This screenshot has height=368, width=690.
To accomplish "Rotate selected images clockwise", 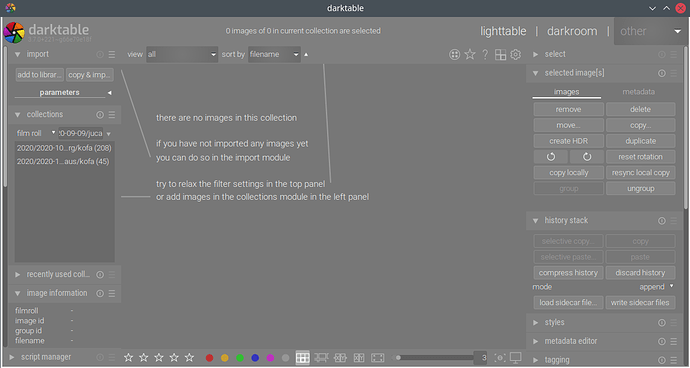I will [587, 157].
